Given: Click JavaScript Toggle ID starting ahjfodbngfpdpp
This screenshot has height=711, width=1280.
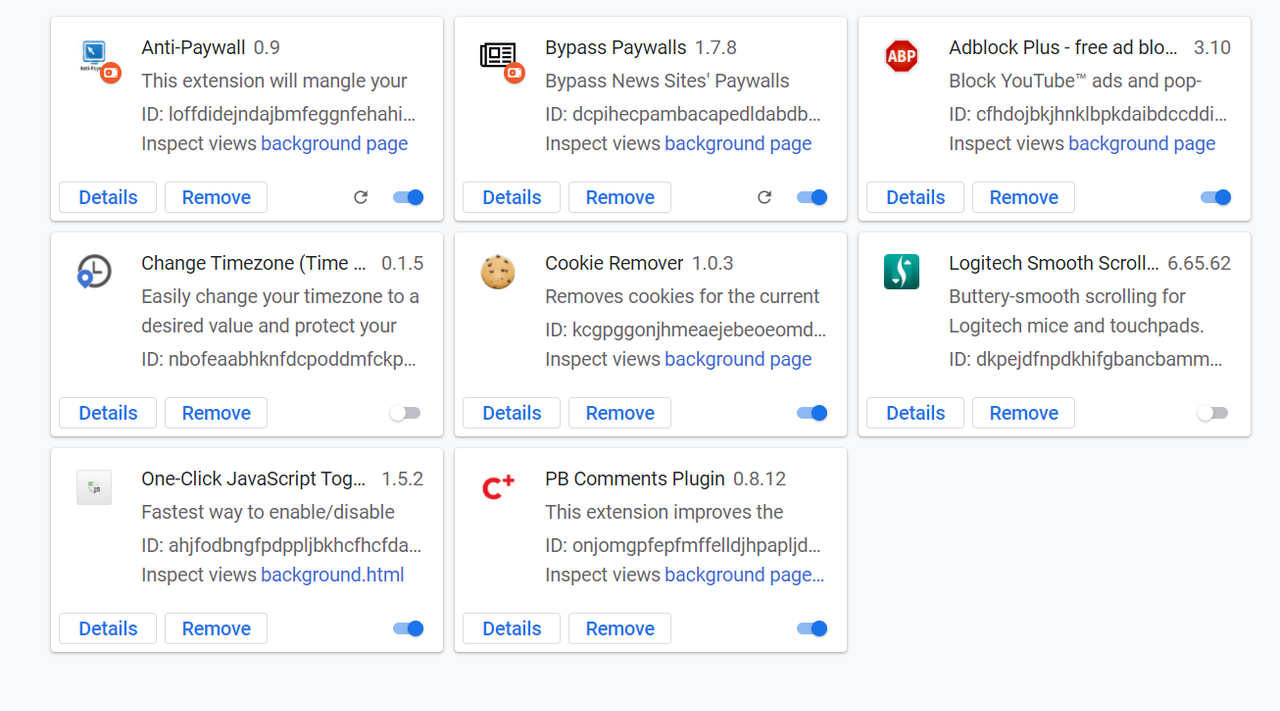Looking at the screenshot, I should tap(281, 545).
